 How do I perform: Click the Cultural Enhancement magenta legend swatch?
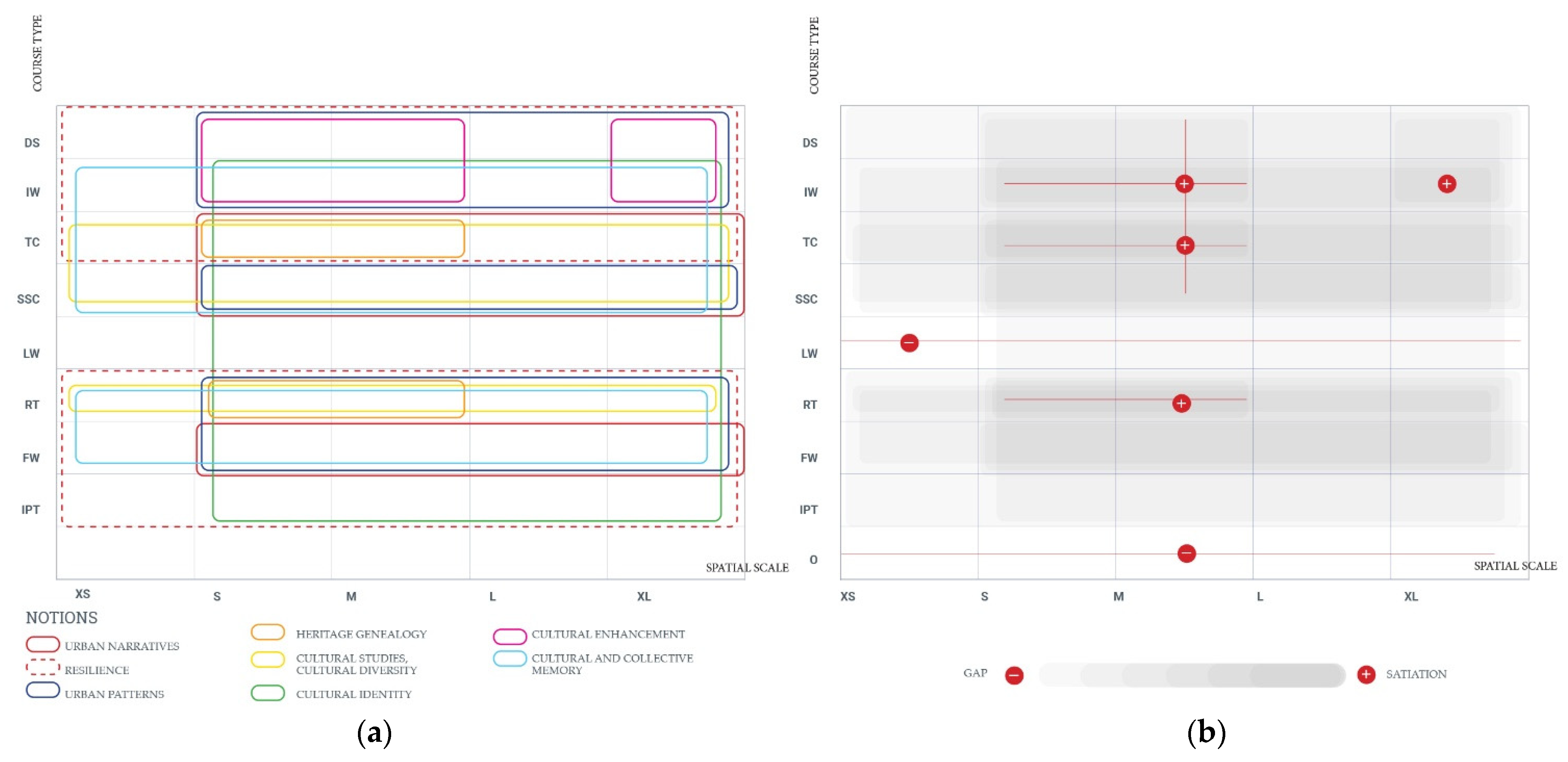[509, 636]
